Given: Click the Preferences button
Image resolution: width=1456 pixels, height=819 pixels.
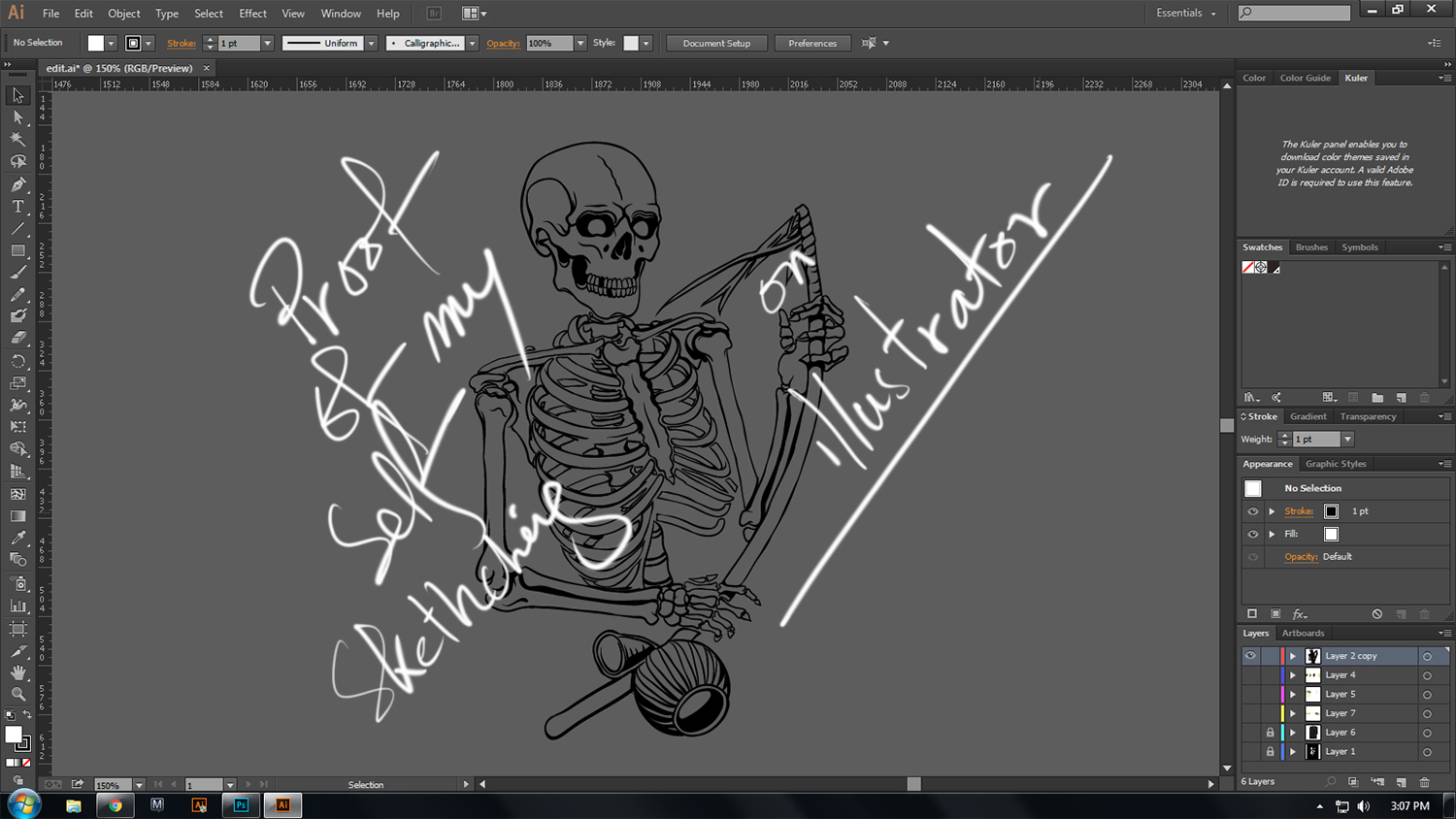Looking at the screenshot, I should (x=812, y=44).
